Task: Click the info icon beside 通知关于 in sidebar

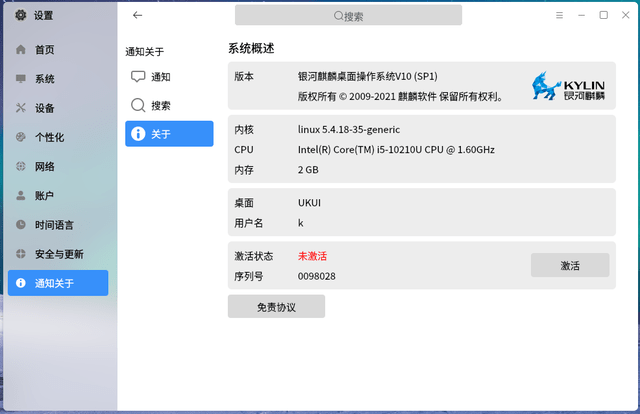Action: (x=20, y=283)
